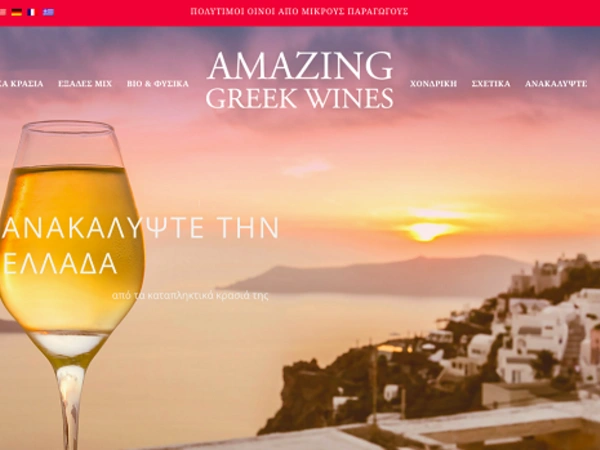Open the ΕΞΑΔΕΣ MIX menu item
600x450 pixels.
[x=85, y=83]
